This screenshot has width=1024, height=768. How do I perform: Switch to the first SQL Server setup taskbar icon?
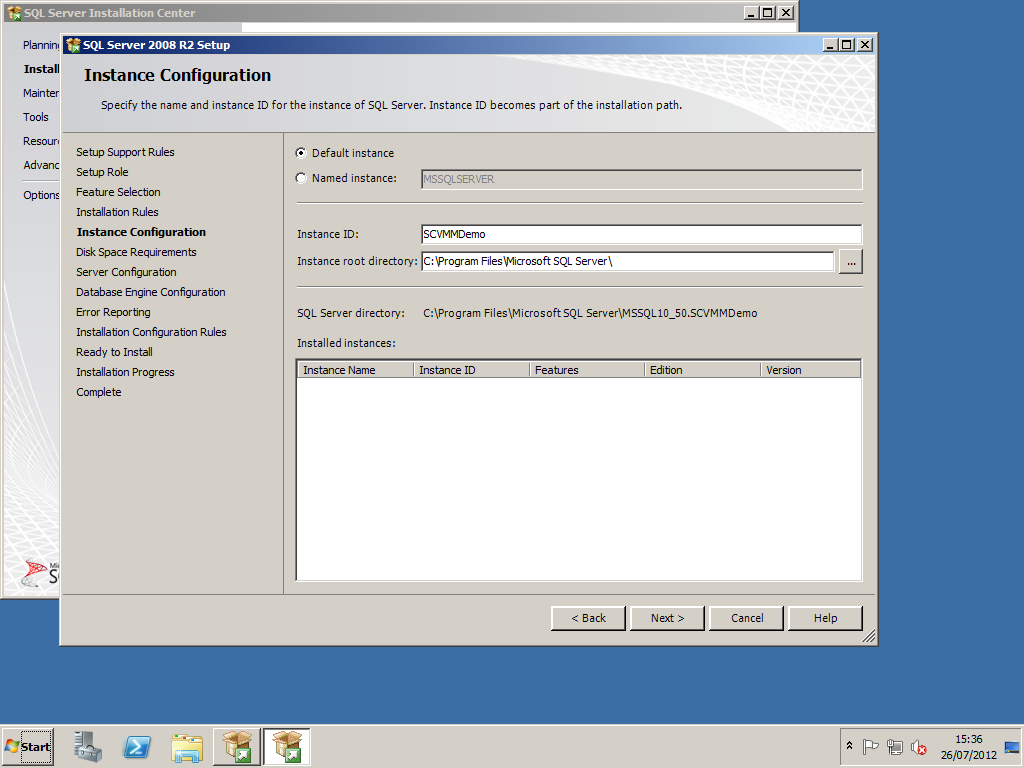point(237,746)
